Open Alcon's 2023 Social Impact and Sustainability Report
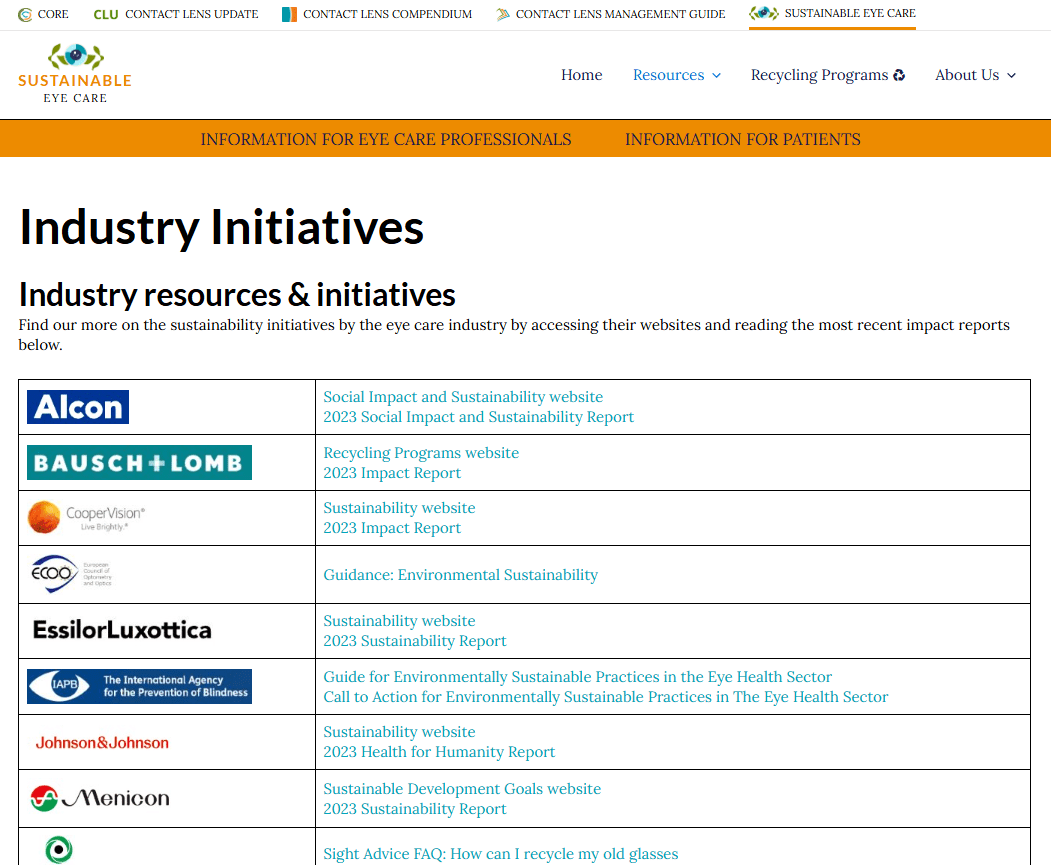The image size is (1051, 865). pyautogui.click(x=478, y=417)
